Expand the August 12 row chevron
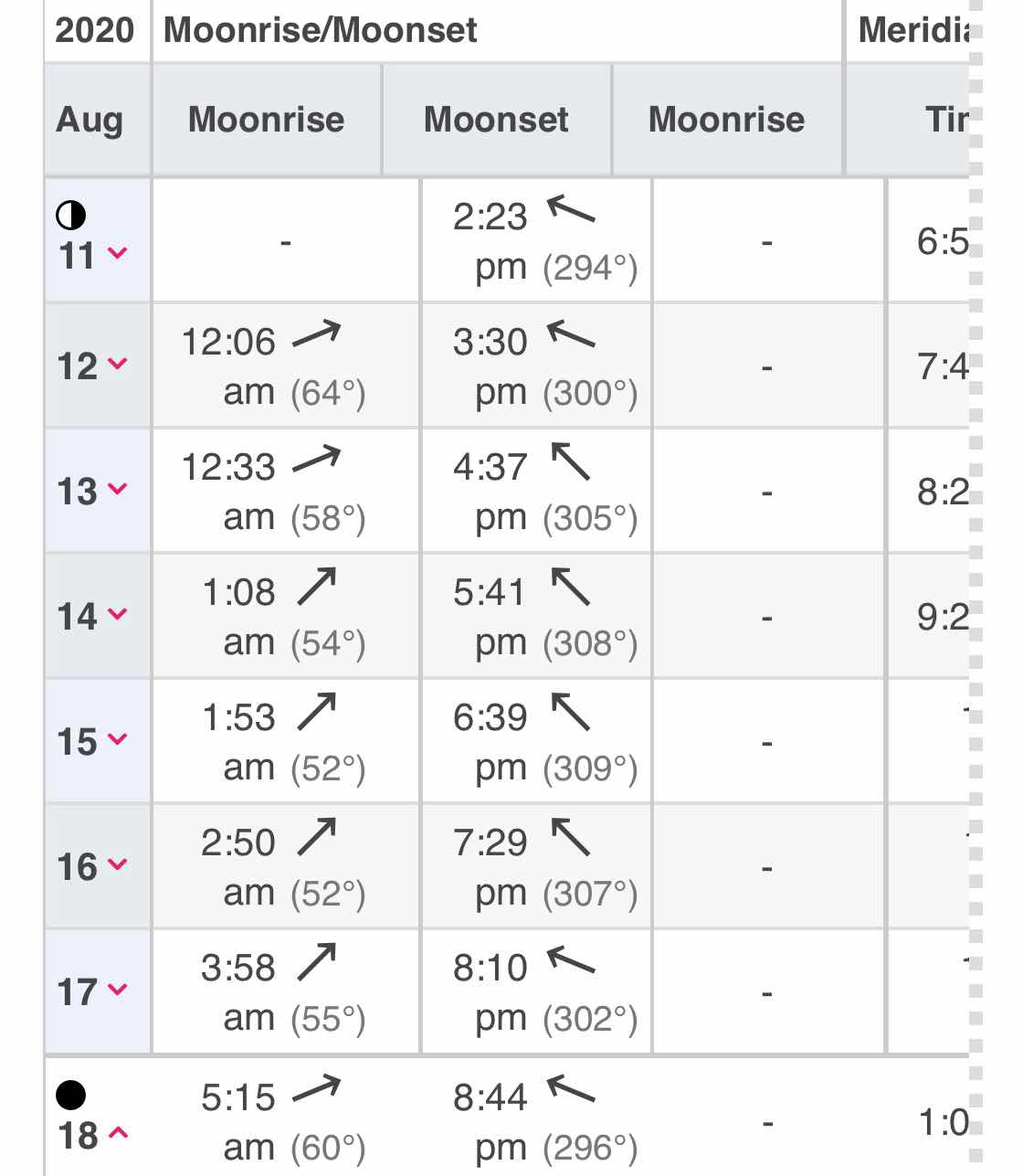 (117, 364)
